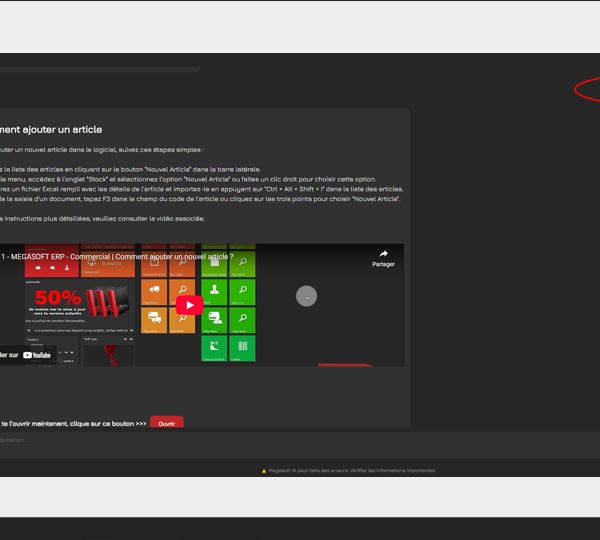Click the red Ouvrir button
Screen dimensions: 600x540
point(167,423)
